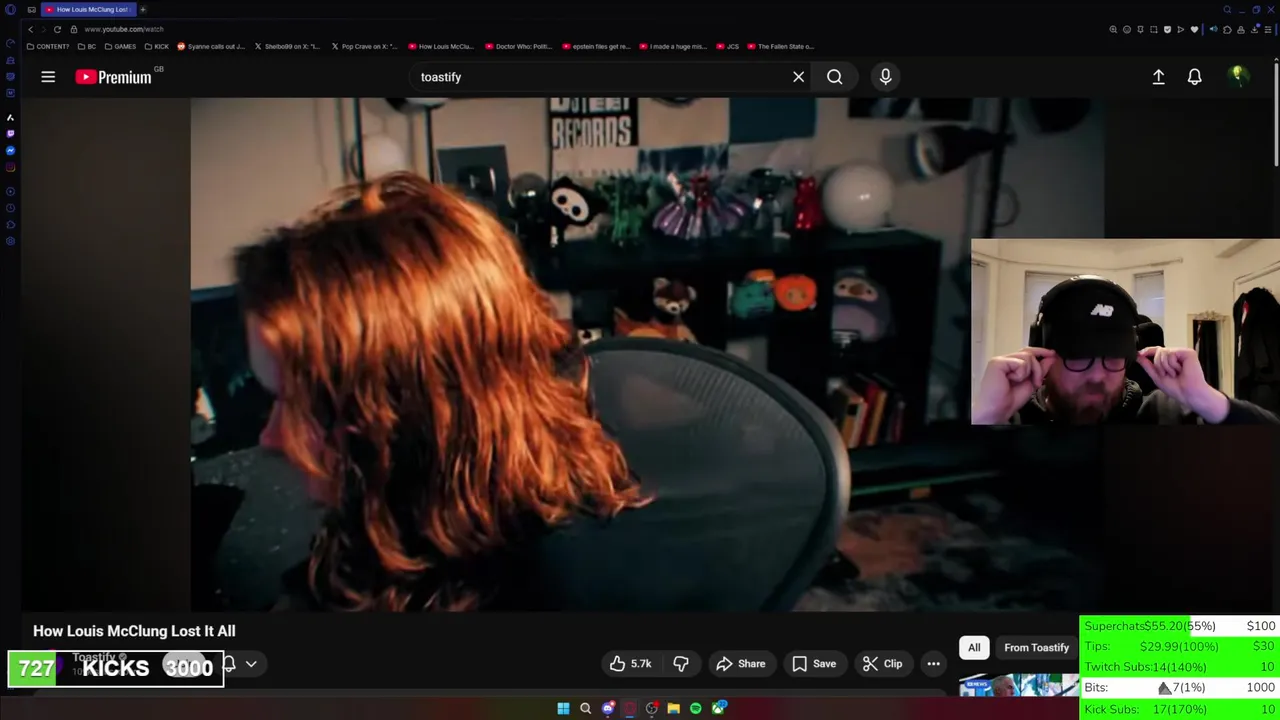1280x720 pixels.
Task: Reload the current page
Action: coord(57,29)
